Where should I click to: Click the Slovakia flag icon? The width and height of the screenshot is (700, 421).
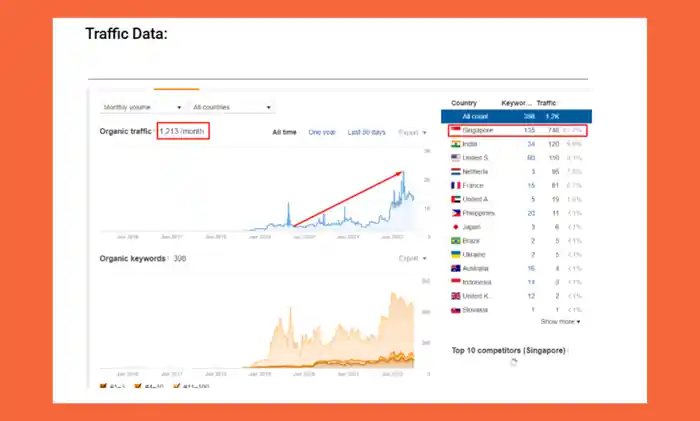click(455, 310)
